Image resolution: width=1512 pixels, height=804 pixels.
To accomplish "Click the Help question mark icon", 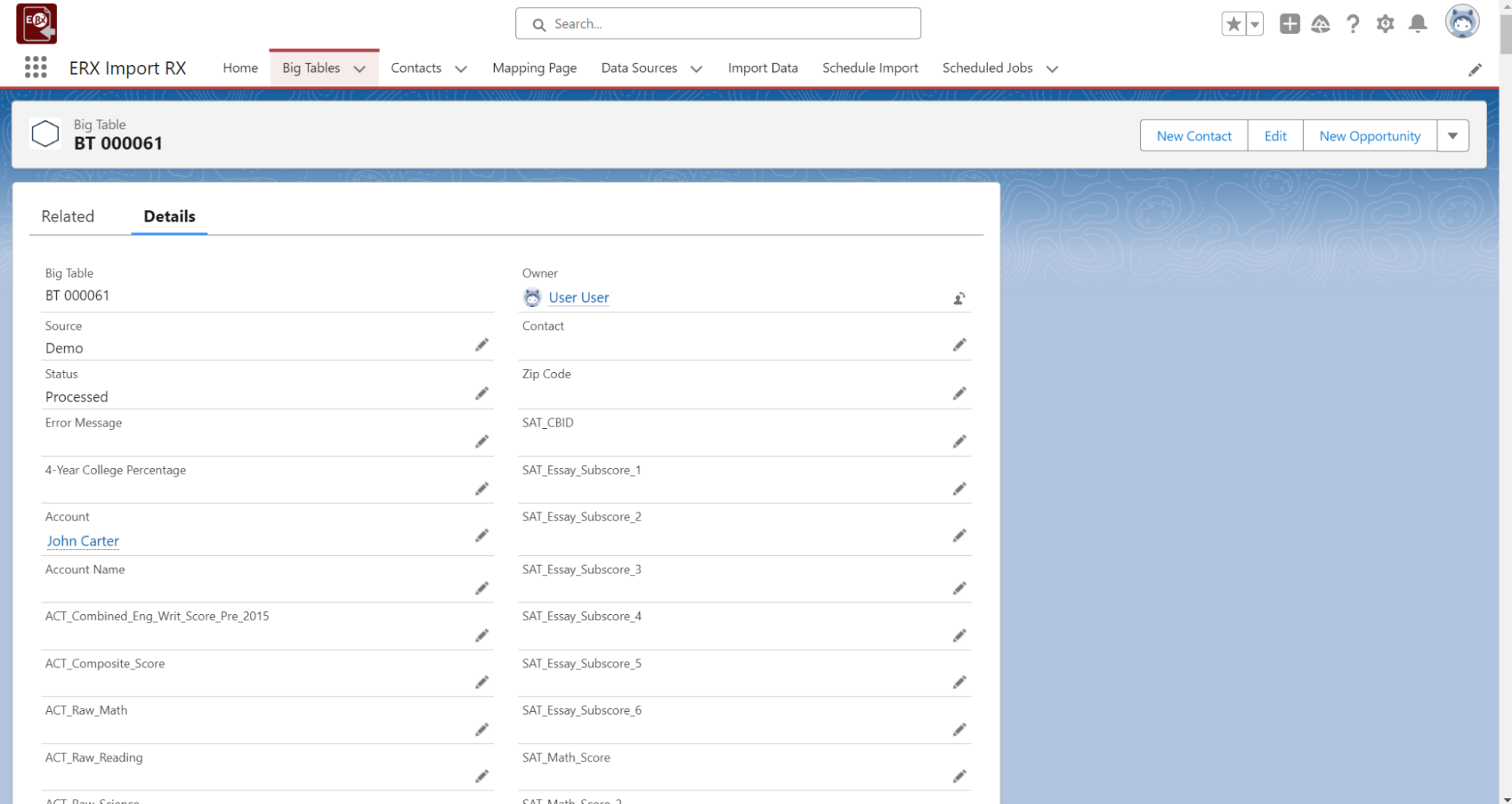I will 1352,24.
